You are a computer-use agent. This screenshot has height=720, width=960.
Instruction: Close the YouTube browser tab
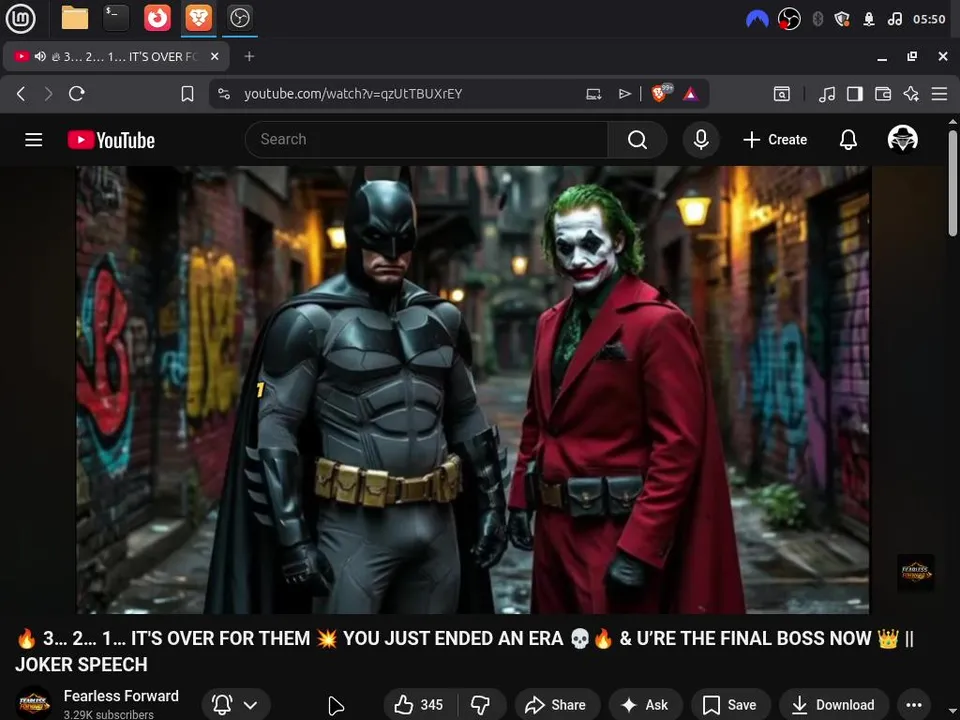(x=214, y=56)
